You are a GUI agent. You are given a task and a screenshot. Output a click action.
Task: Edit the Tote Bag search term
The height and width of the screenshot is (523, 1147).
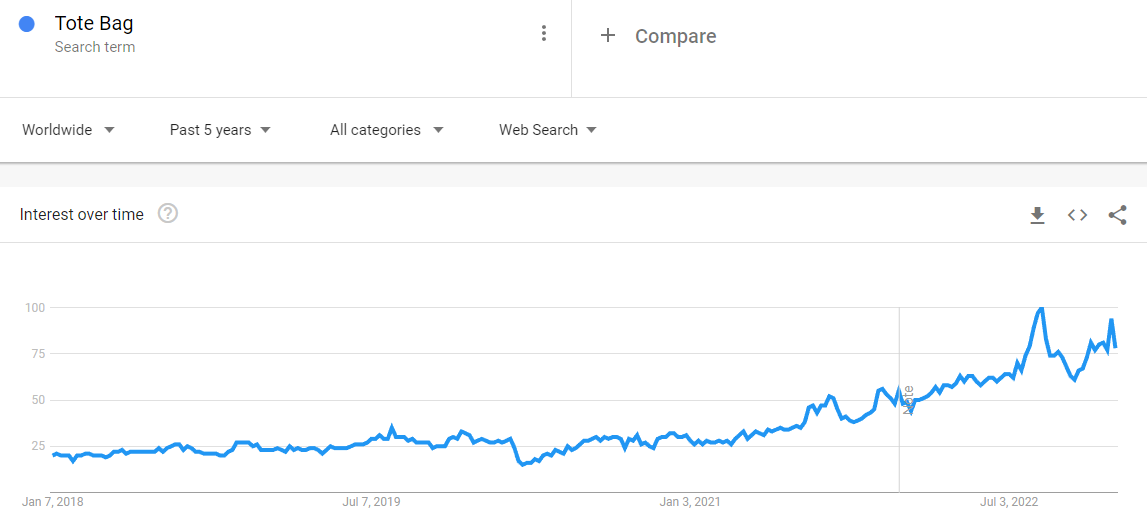94,24
